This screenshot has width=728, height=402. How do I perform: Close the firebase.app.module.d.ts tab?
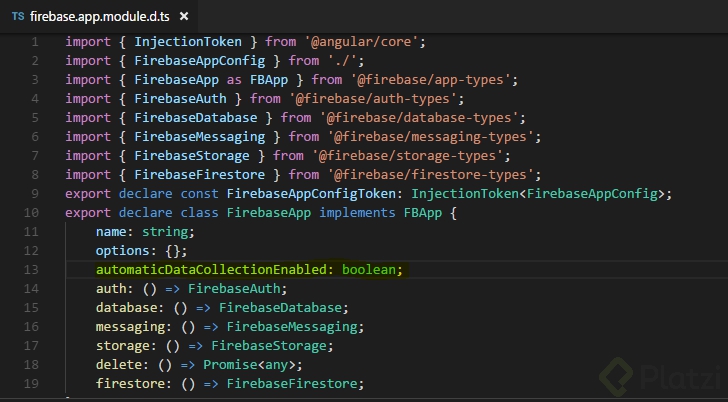coord(184,16)
